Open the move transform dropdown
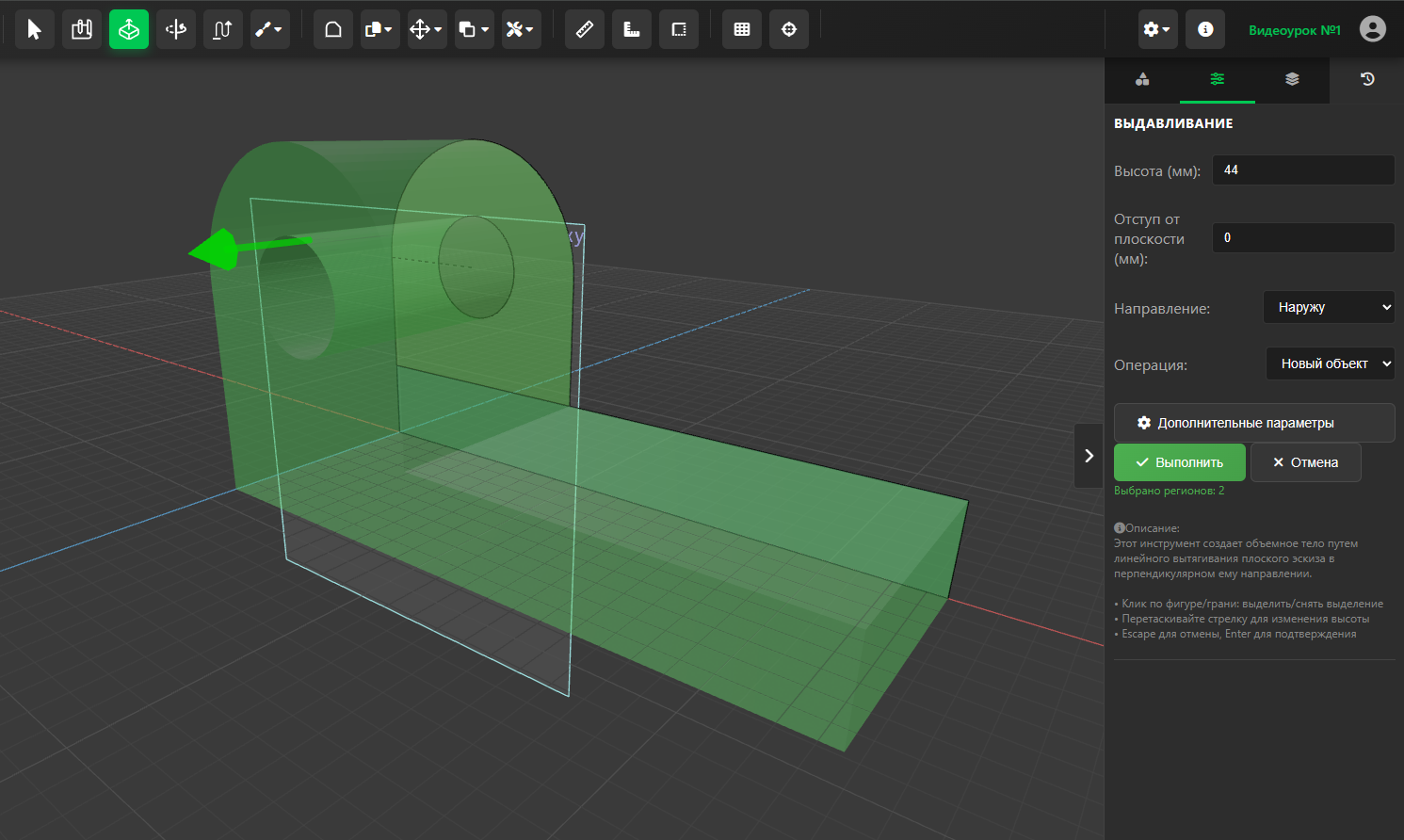Screen dimensions: 1404x840 pos(428,29)
